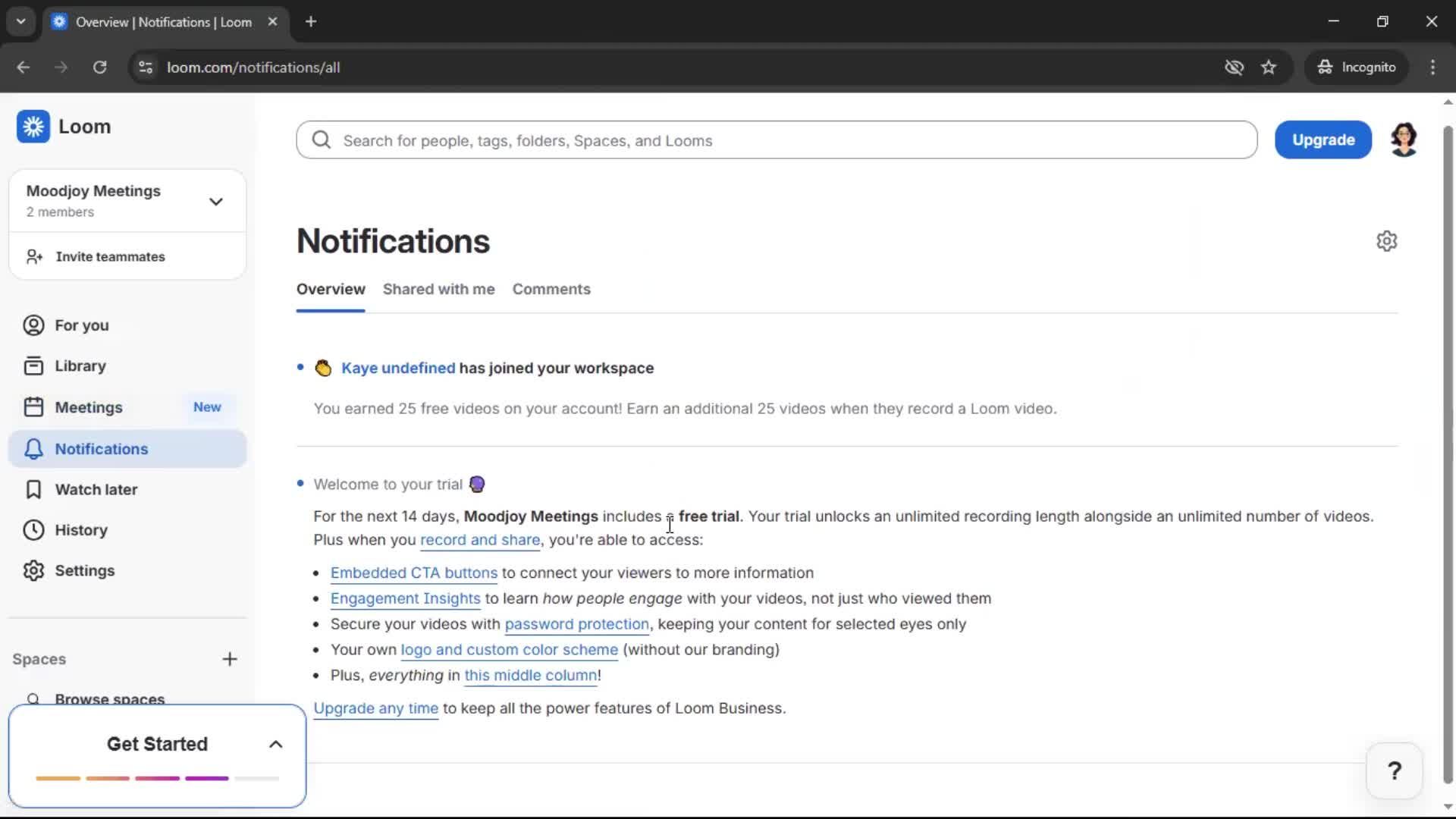Open your profile avatar
Screen dimensions: 1456x819
point(1404,140)
